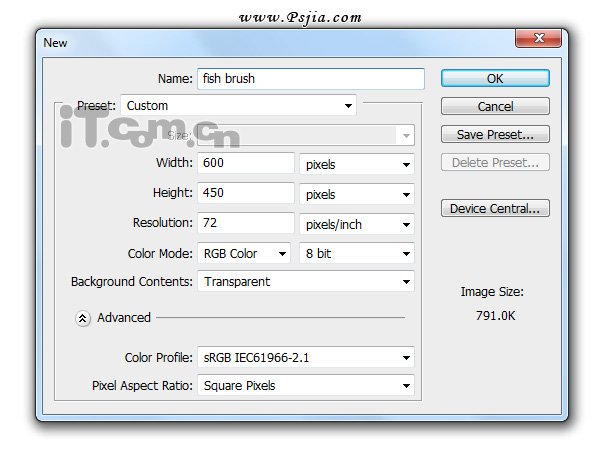Focus the Name field containing fish brush
This screenshot has height=450, width=600.
pyautogui.click(x=311, y=79)
